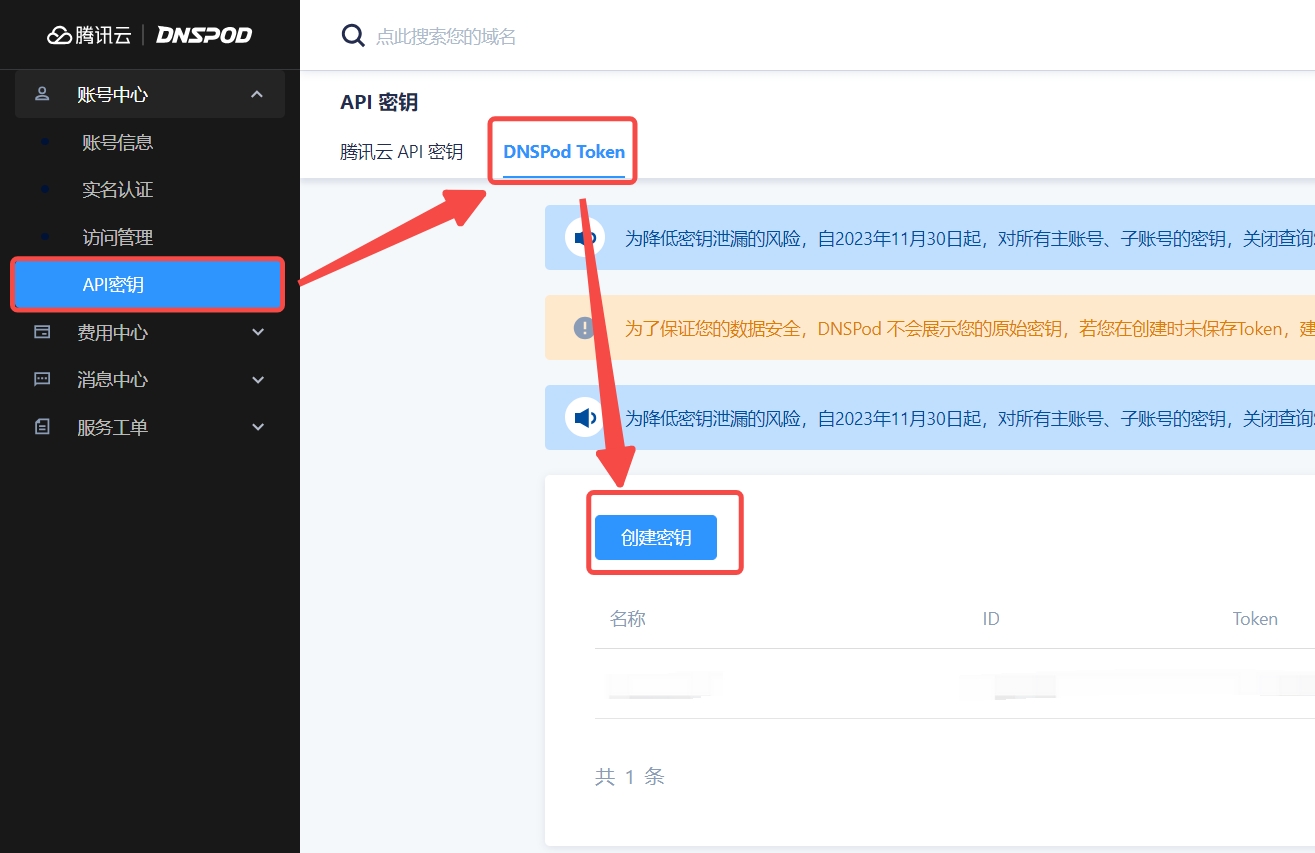Click the search magnifier icon
Image resolution: width=1315 pixels, height=853 pixels.
(353, 36)
